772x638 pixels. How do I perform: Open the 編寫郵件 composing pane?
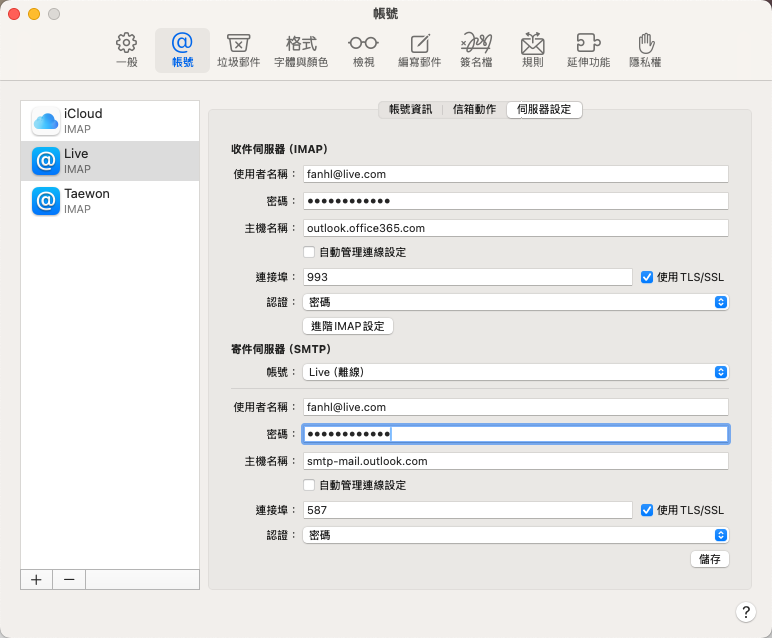coord(419,50)
